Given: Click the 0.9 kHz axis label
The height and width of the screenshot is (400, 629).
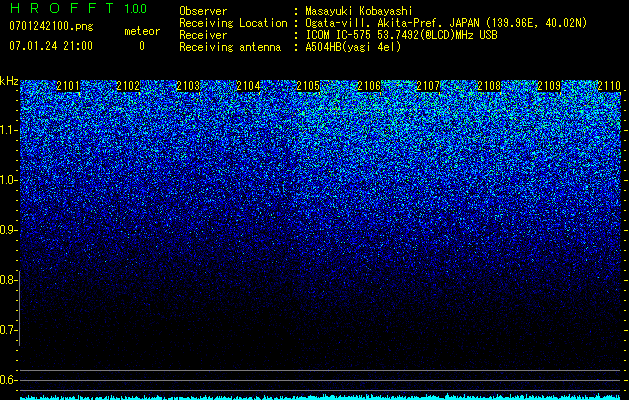Looking at the screenshot, I should [8, 230].
